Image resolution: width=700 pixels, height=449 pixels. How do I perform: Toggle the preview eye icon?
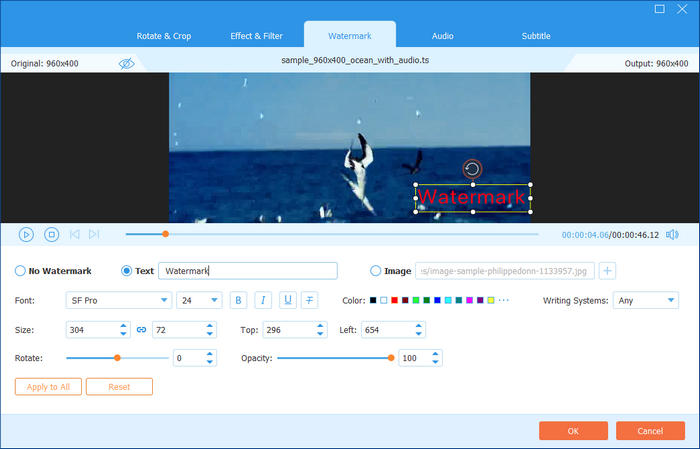(126, 63)
